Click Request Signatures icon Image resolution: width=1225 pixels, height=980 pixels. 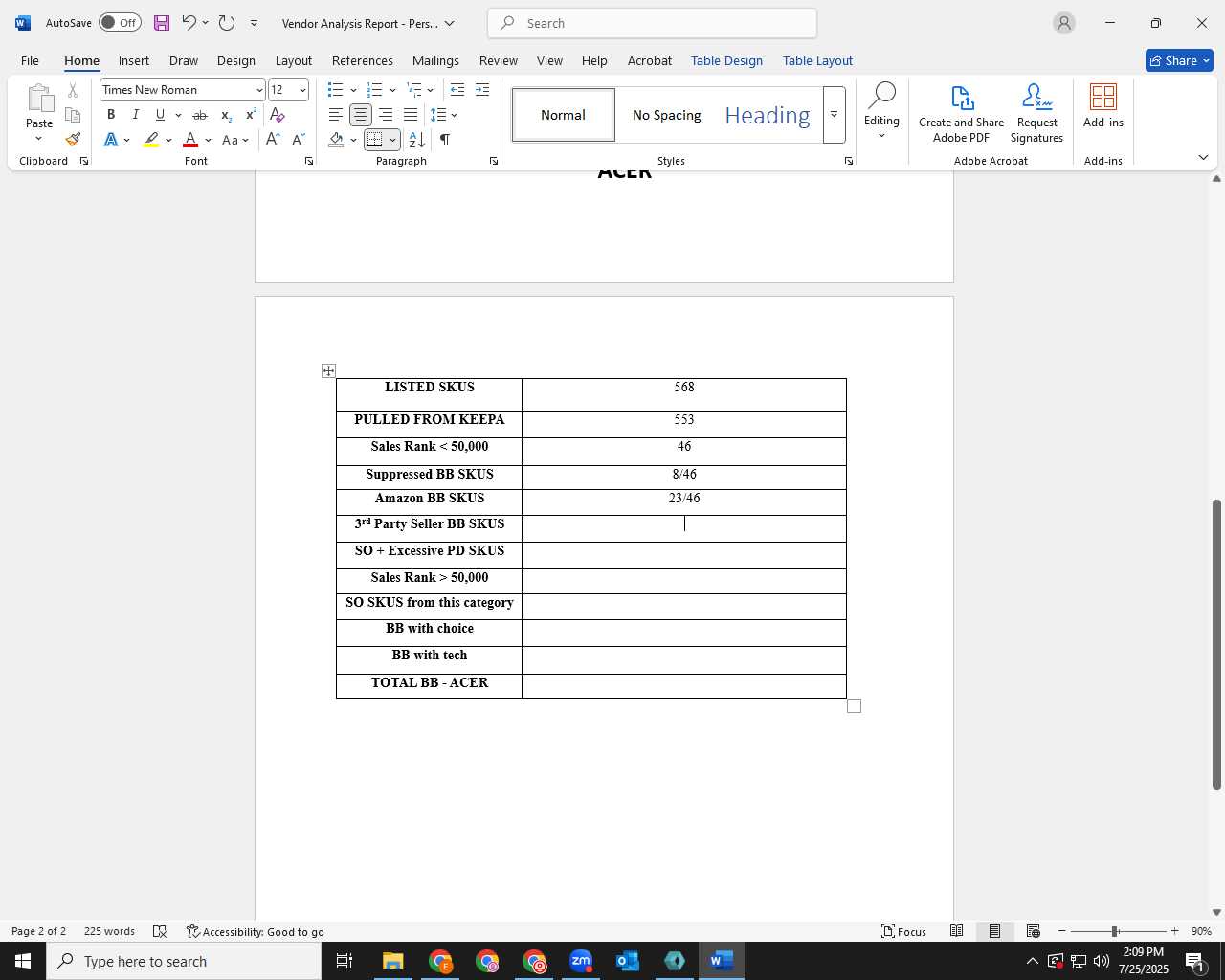click(1036, 114)
